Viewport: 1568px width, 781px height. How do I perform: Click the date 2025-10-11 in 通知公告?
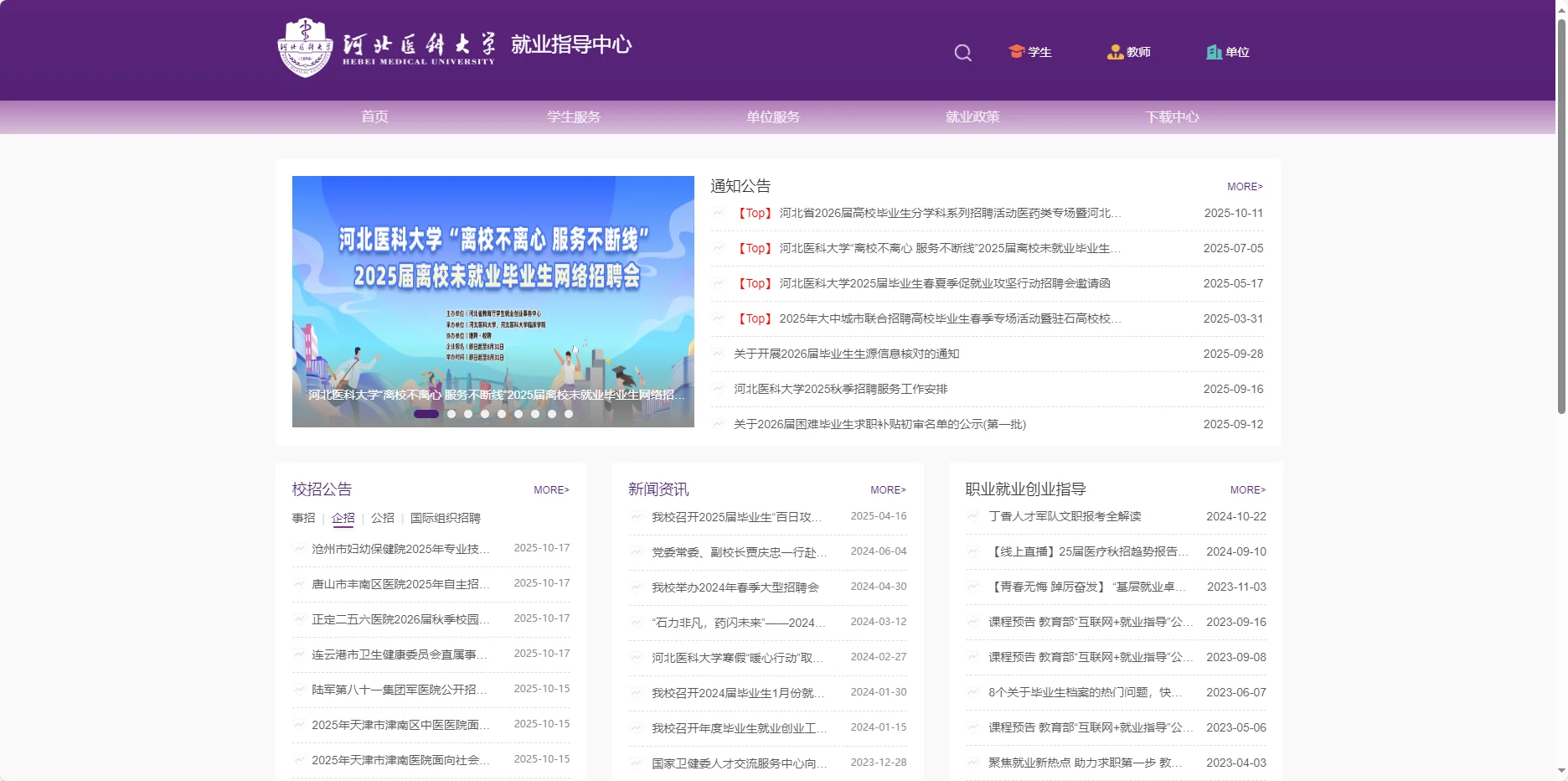1233,213
